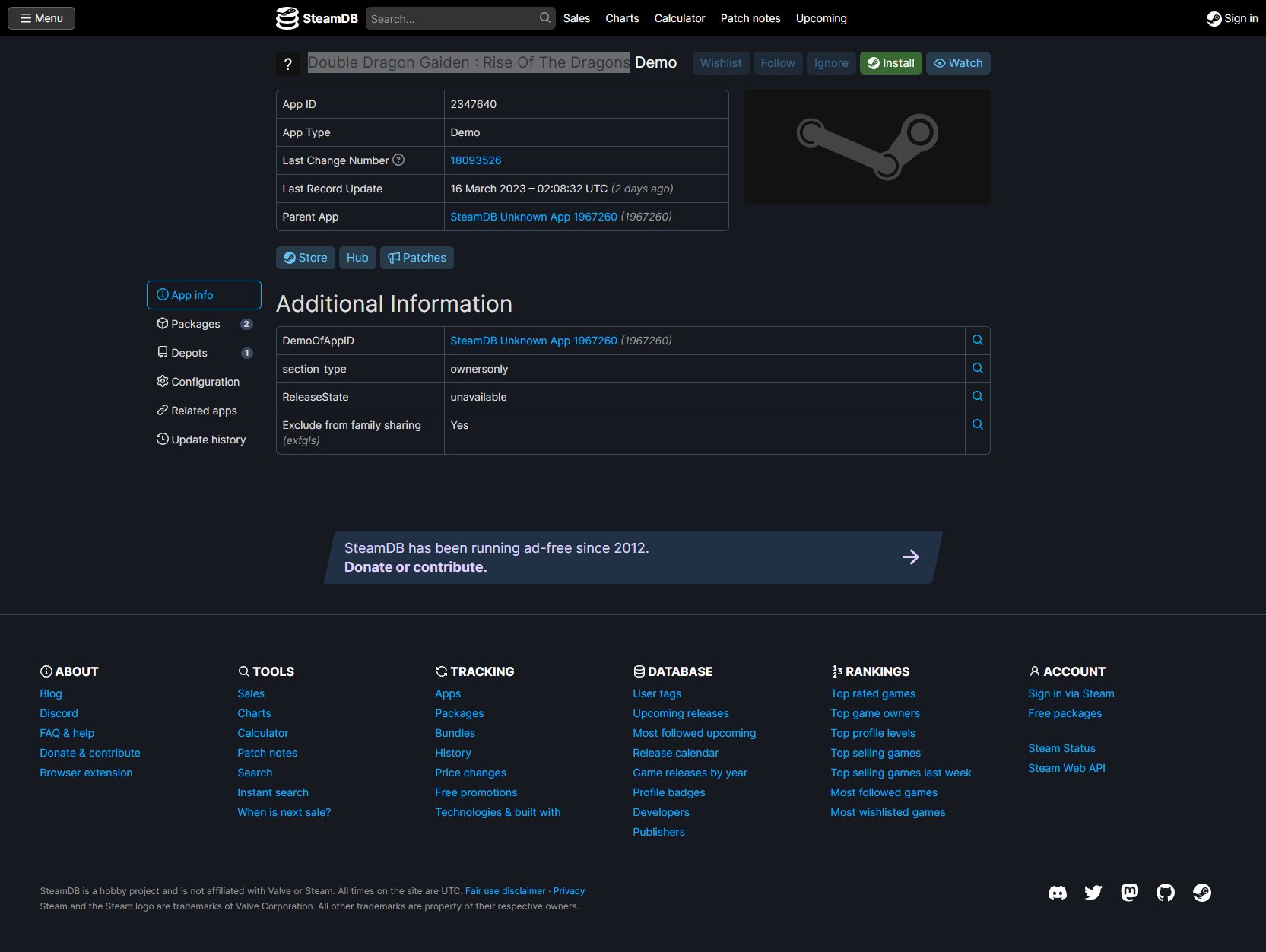Image resolution: width=1266 pixels, height=952 pixels.
Task: Open SteamDB GitHub icon in footer
Action: (1166, 893)
